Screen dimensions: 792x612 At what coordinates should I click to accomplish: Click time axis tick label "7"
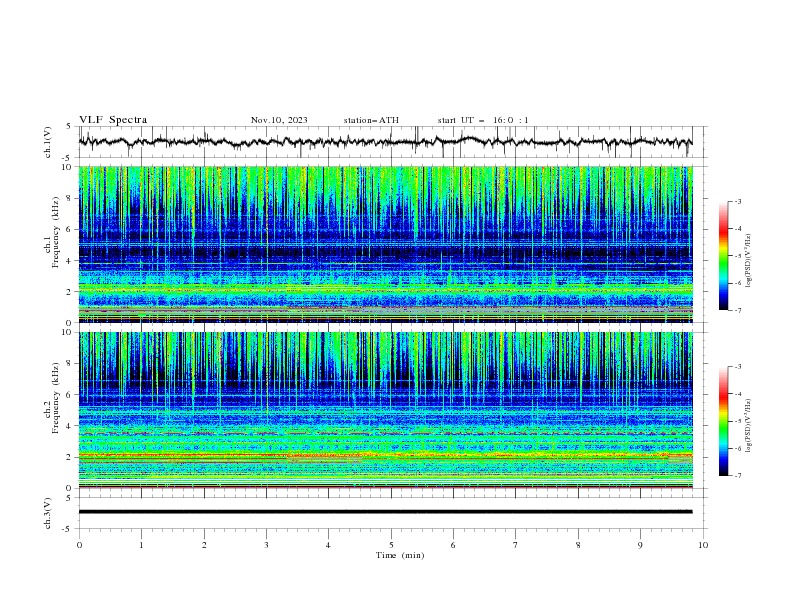[x=516, y=545]
